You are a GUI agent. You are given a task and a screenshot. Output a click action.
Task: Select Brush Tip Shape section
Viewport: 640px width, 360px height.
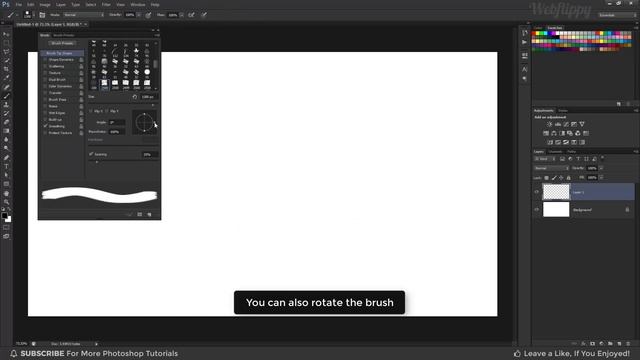click(62, 53)
